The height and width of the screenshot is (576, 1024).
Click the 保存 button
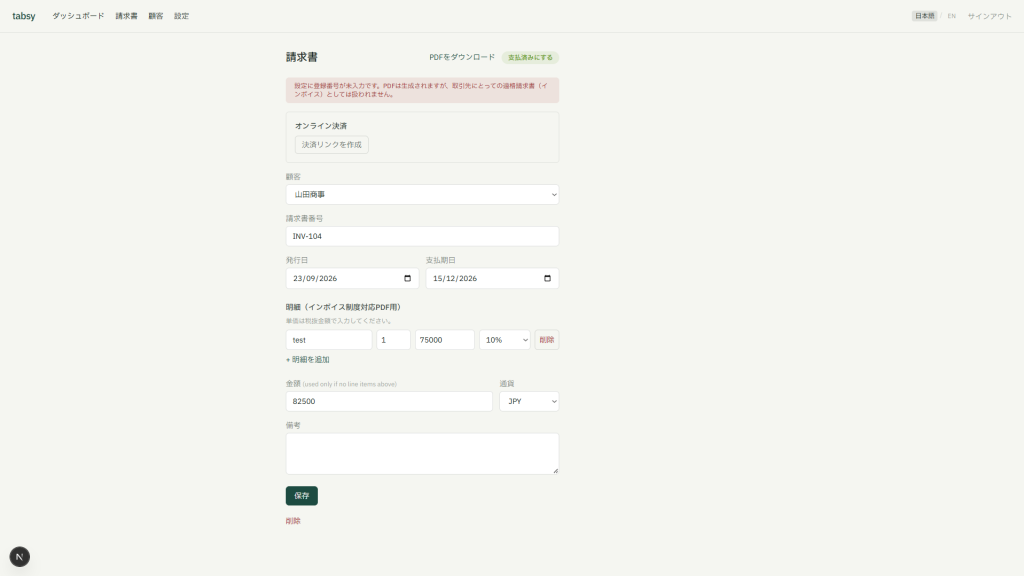pyautogui.click(x=302, y=496)
